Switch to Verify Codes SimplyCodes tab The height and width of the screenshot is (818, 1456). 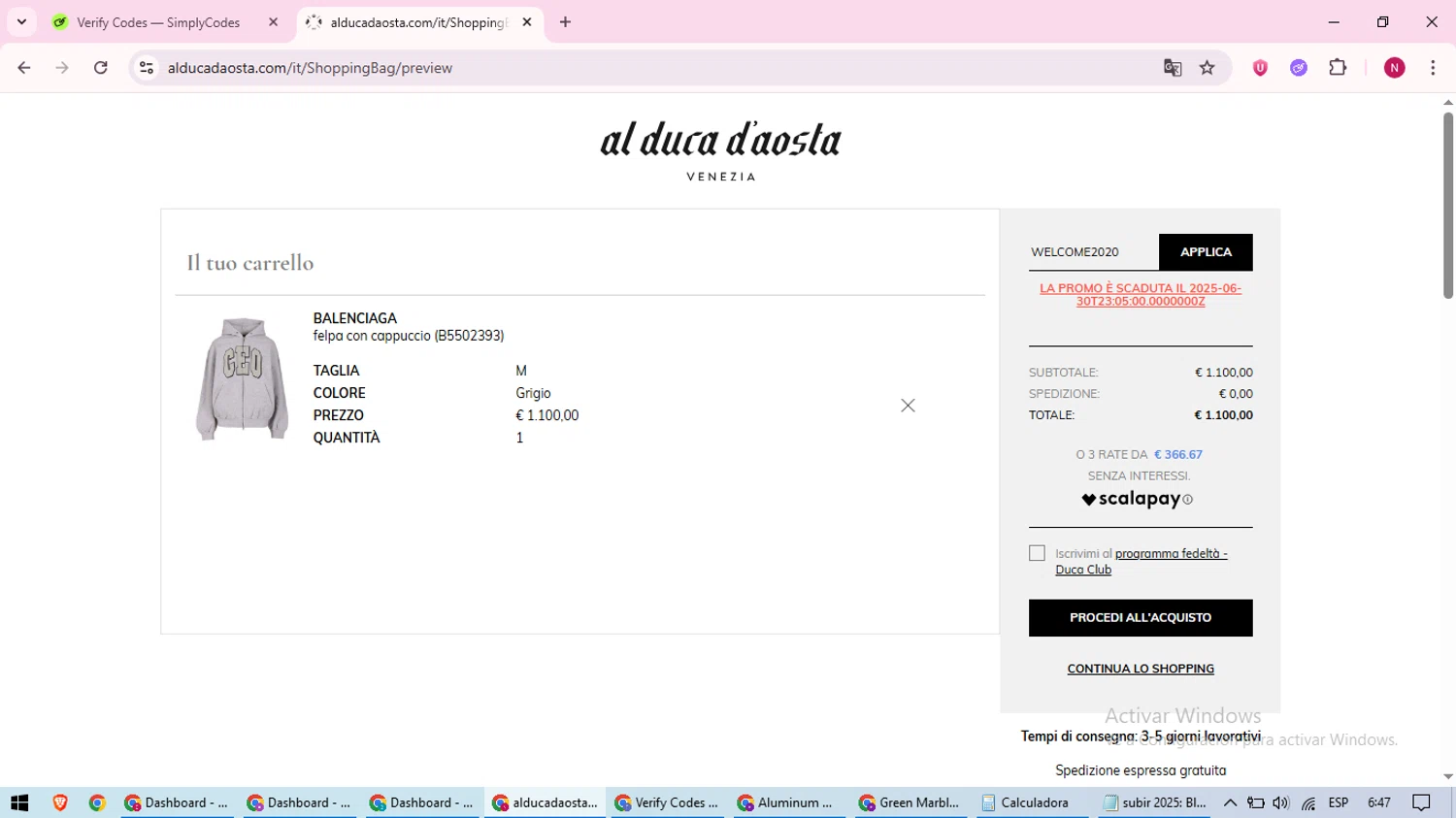pos(158,22)
